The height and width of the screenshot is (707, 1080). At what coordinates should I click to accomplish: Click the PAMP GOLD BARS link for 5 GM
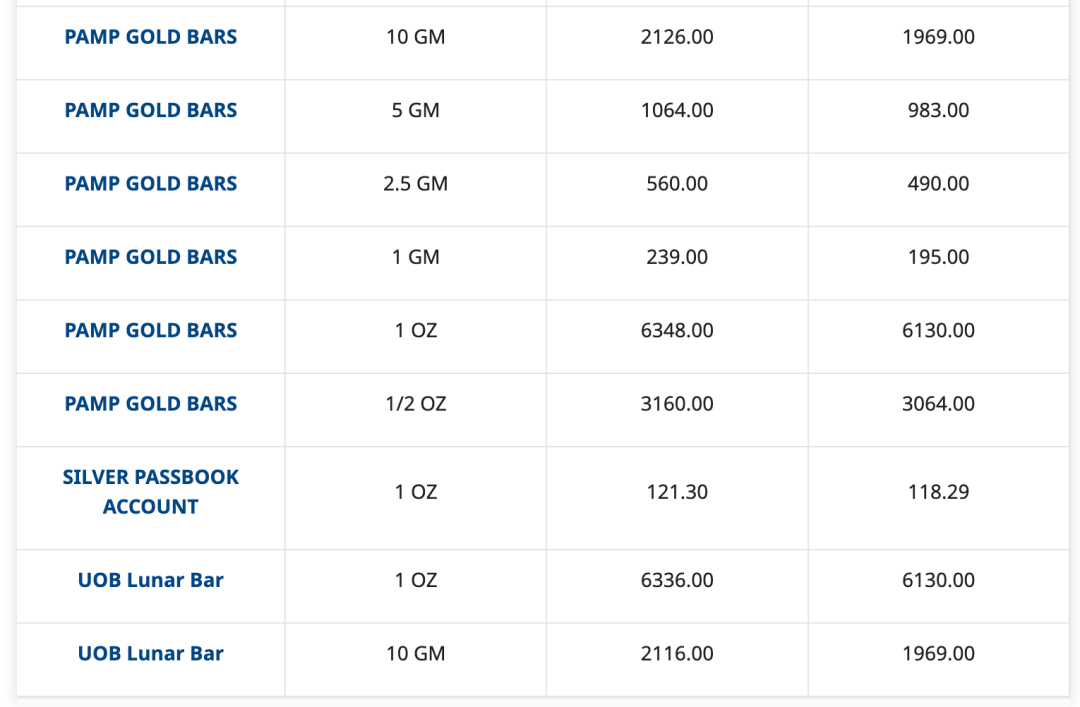151,110
